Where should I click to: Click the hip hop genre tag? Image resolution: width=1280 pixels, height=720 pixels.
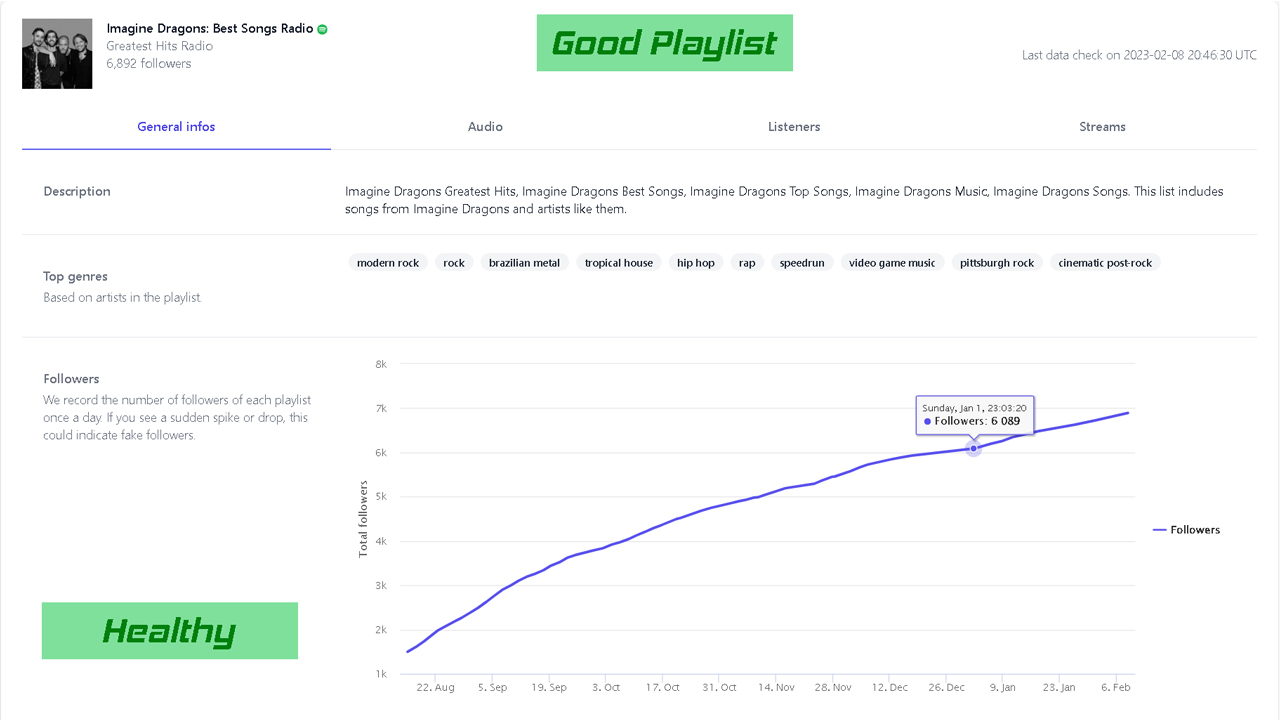(x=696, y=263)
